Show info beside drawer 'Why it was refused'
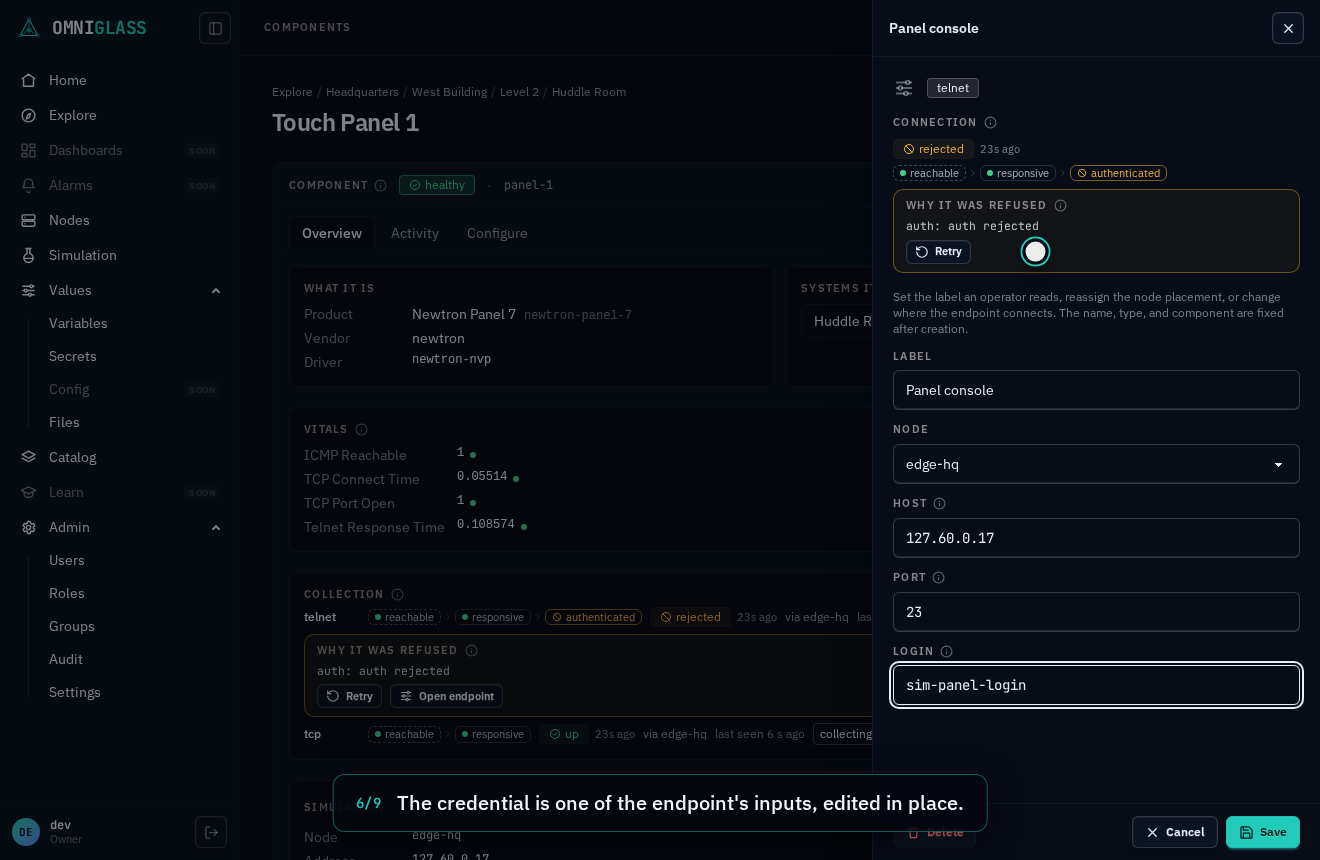This screenshot has height=860, width=1320. coord(1060,205)
